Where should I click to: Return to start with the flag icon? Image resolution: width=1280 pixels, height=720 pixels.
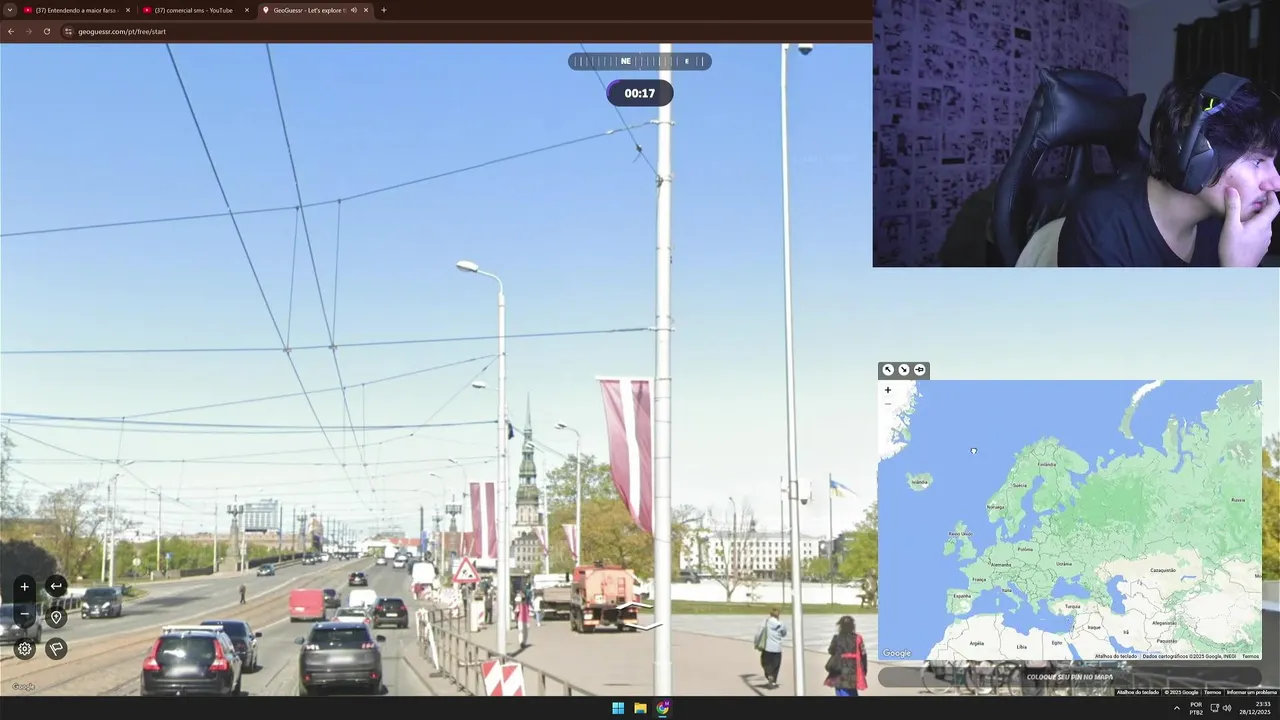[x=56, y=649]
